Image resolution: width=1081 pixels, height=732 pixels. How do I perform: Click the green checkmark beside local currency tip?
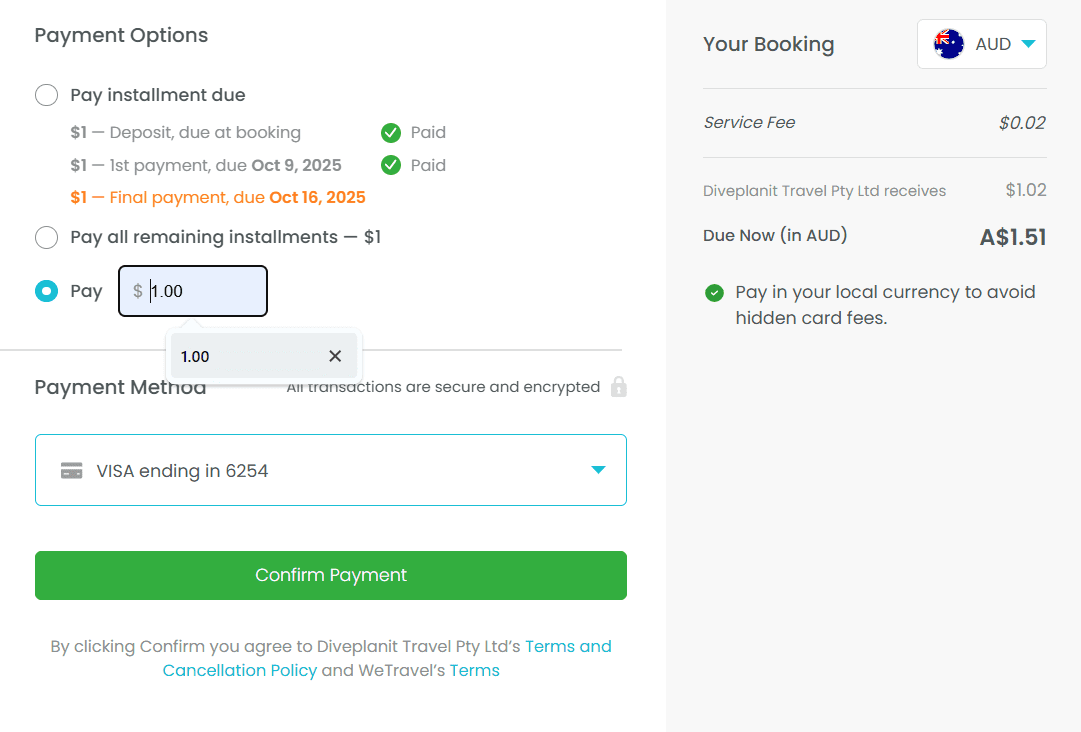[714, 293]
